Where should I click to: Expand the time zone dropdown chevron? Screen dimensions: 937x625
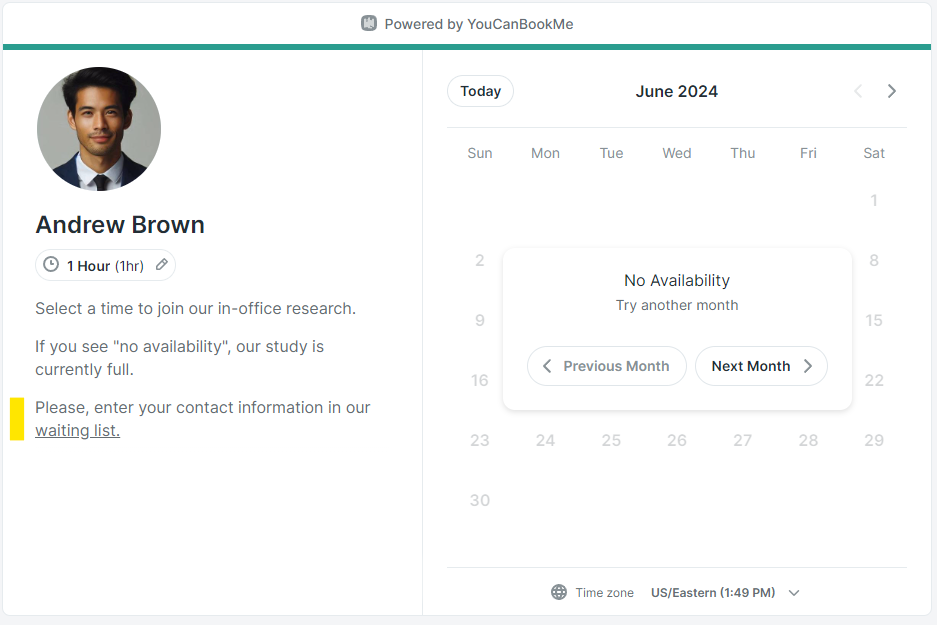794,593
